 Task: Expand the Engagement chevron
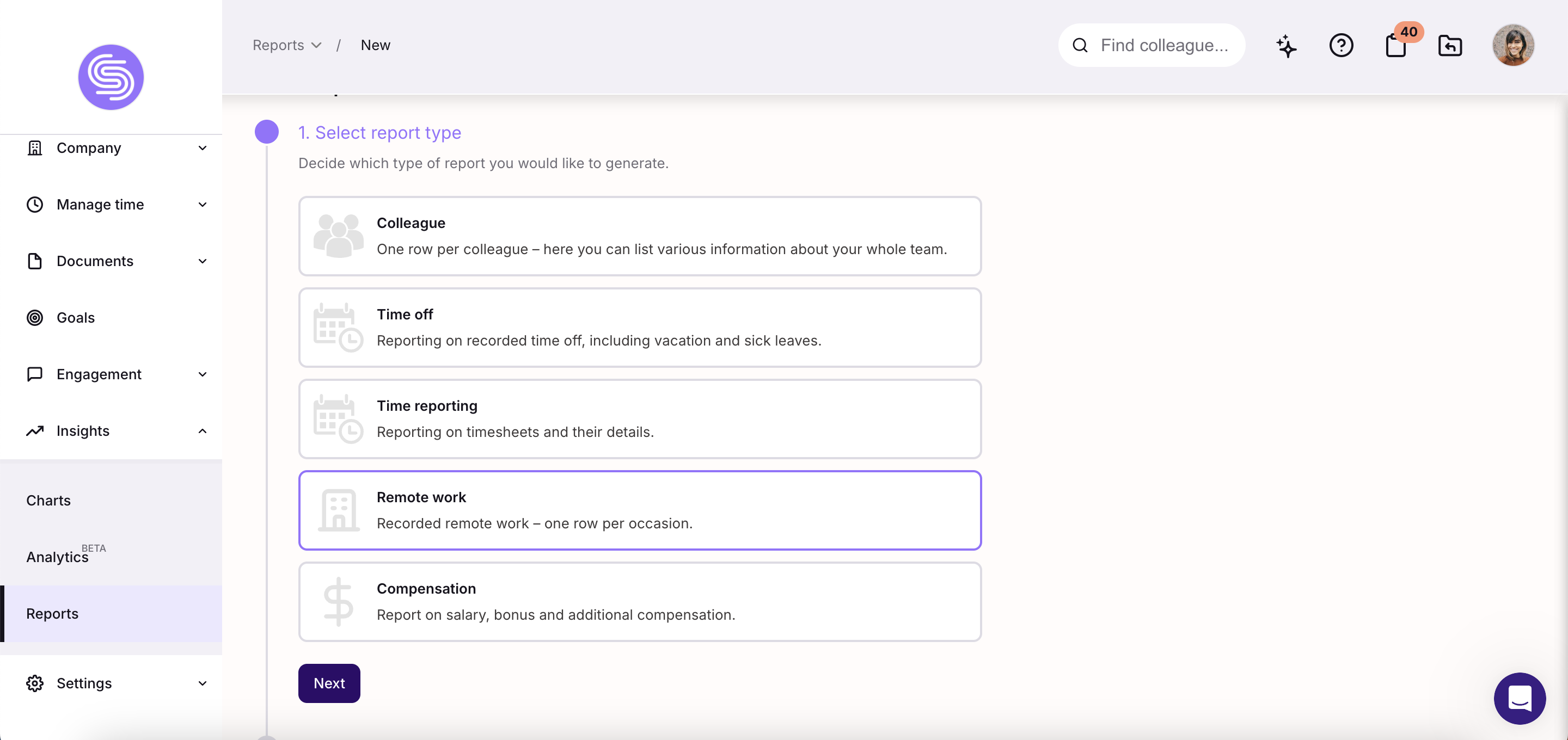pos(203,374)
